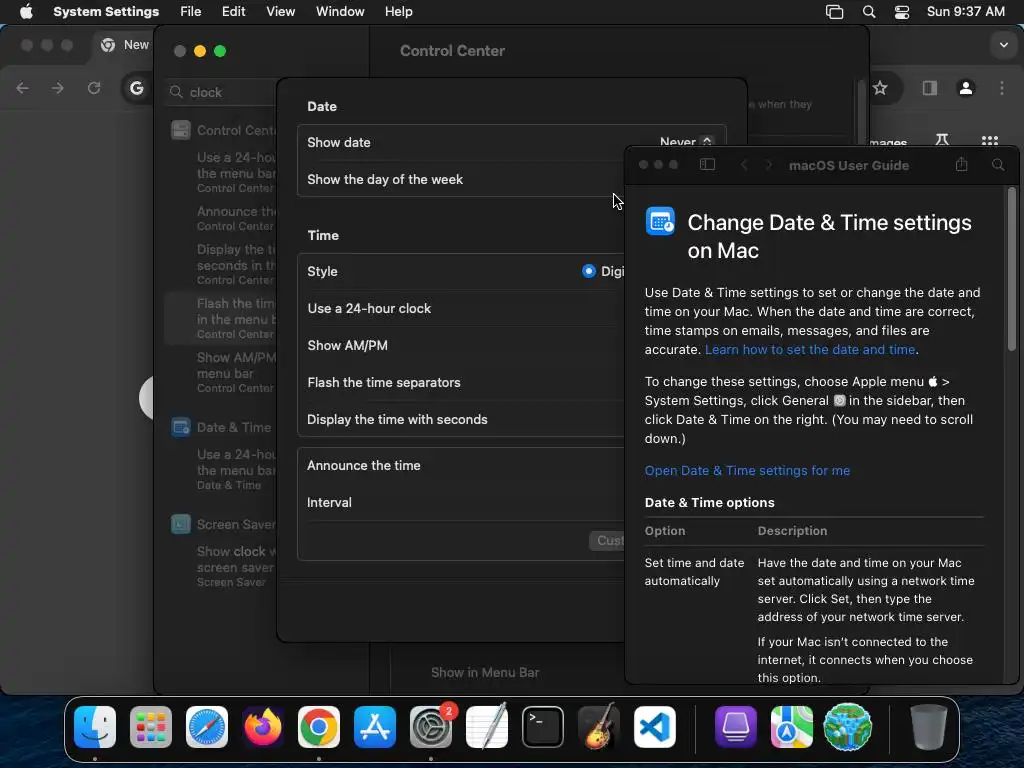Viewport: 1024px width, 768px height.
Task: Click Flash the time separators row
Action: click(461, 382)
